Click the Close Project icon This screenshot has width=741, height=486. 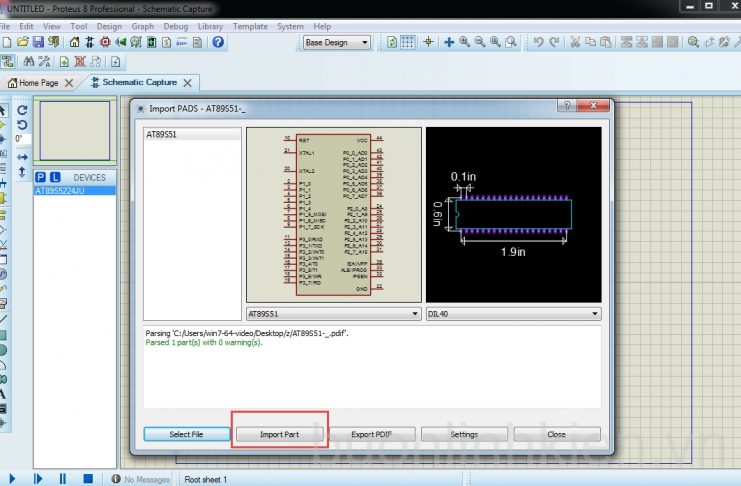click(x=54, y=42)
